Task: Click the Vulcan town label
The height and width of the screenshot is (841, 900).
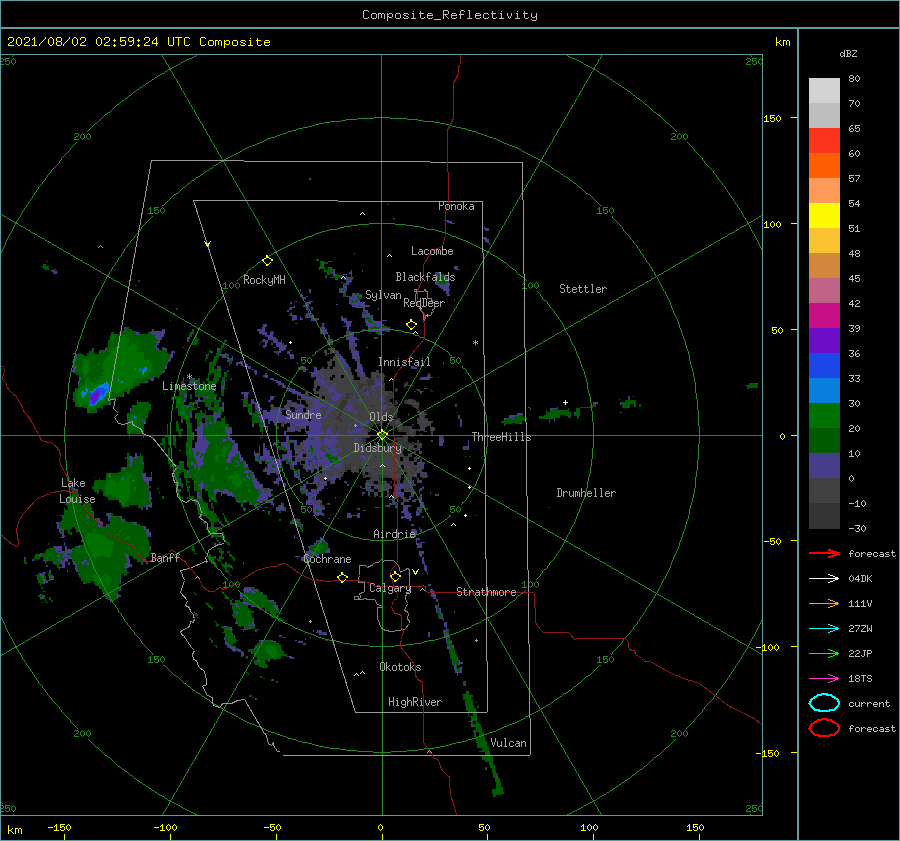Action: click(508, 743)
